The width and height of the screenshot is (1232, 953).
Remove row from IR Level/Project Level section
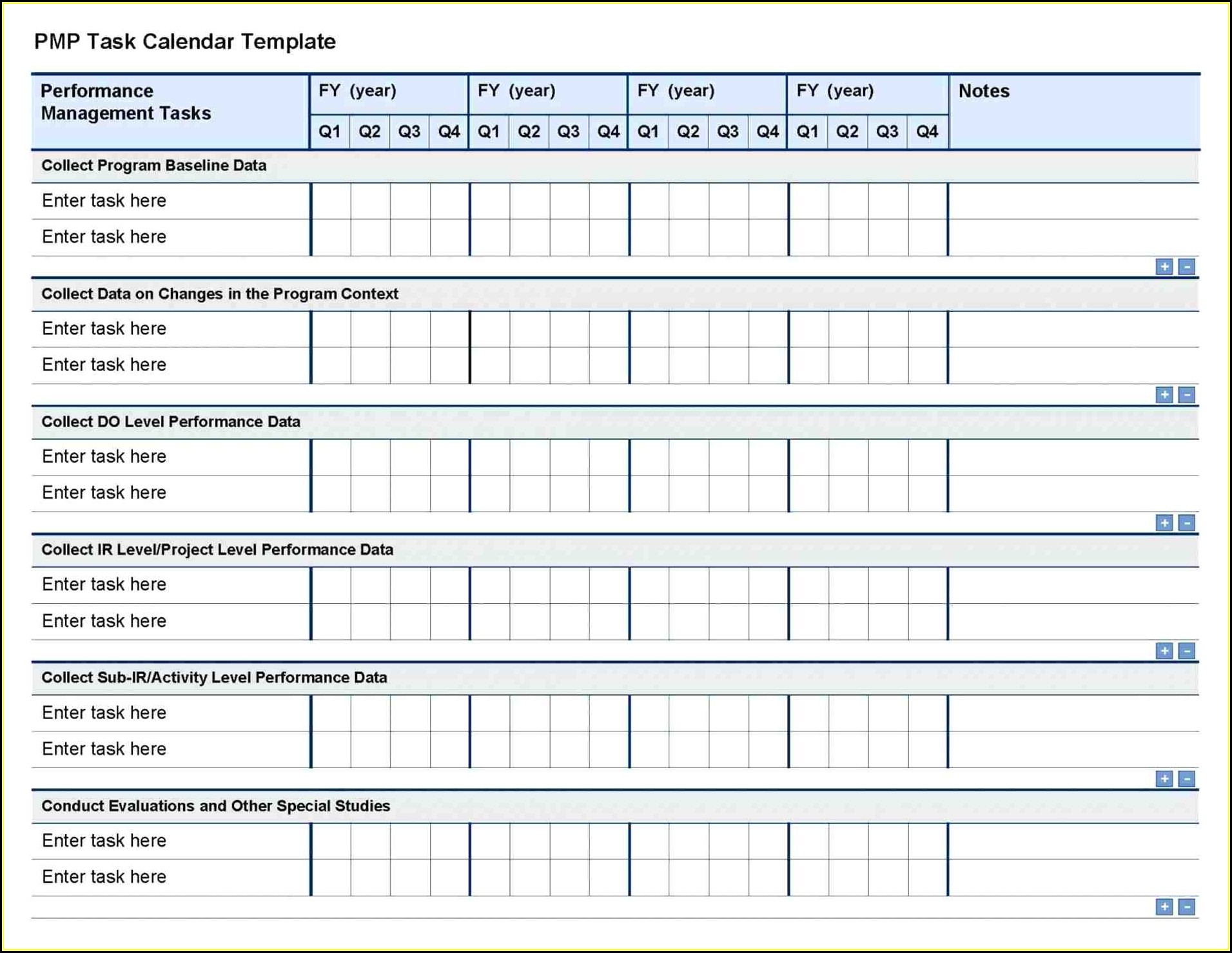(1186, 651)
